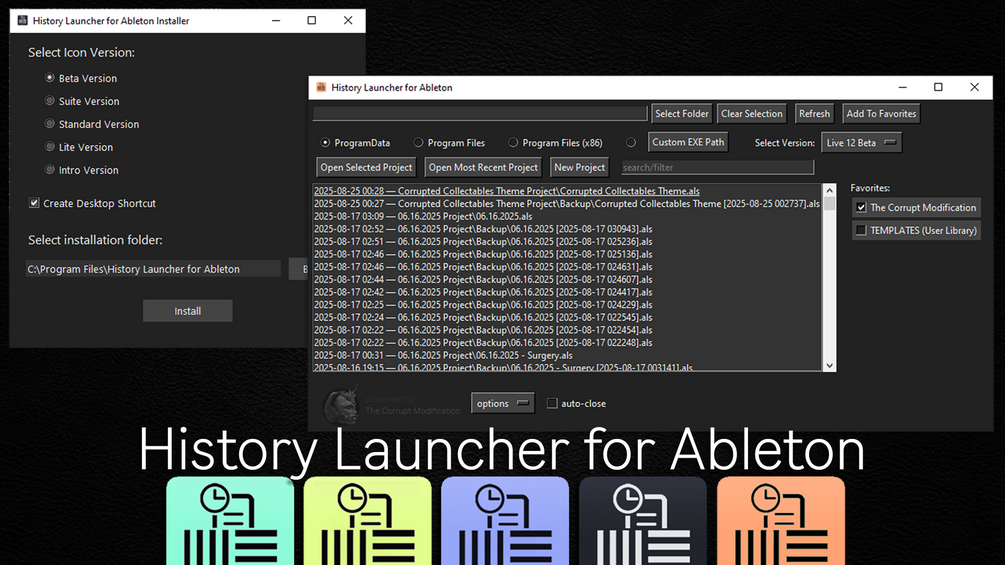Click the Refresh button

coord(814,113)
